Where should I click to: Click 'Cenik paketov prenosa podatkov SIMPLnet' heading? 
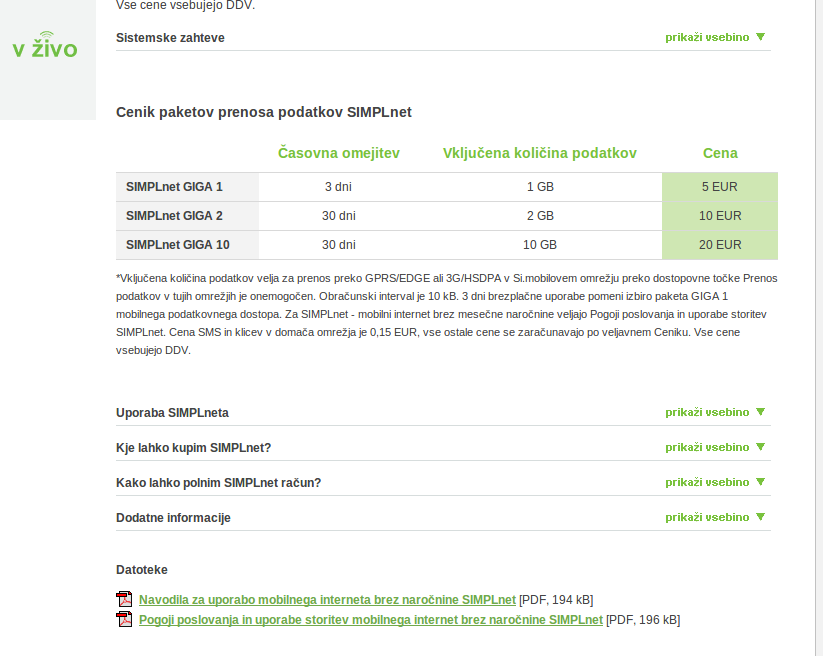tap(263, 112)
